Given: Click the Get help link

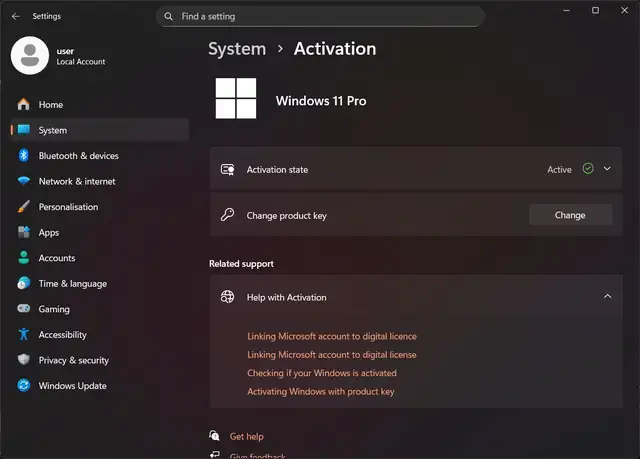Looking at the screenshot, I should (247, 436).
